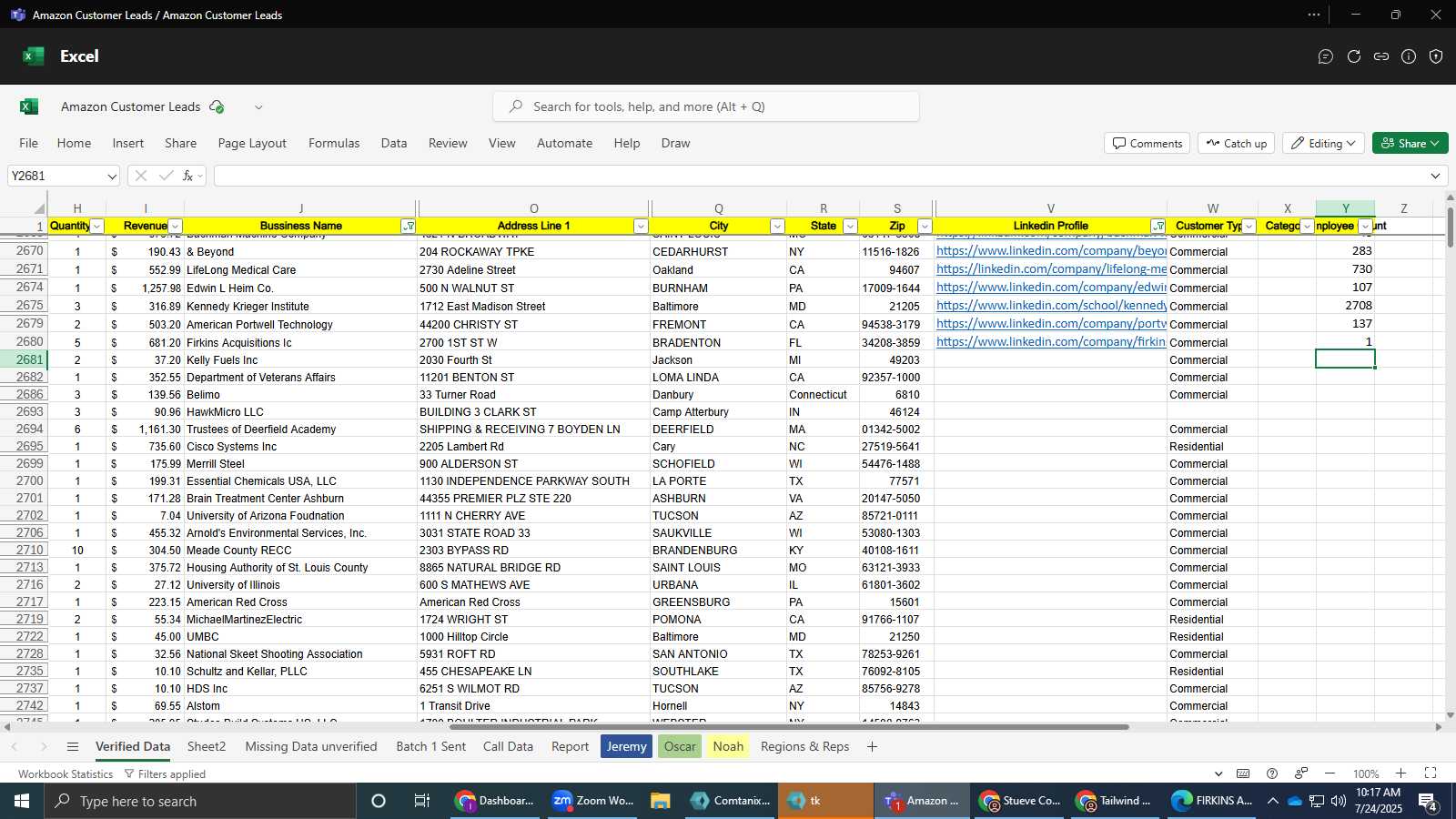The width and height of the screenshot is (1456, 819).
Task: Click the confirm checkmark in formula bar
Action: pyautogui.click(x=166, y=176)
